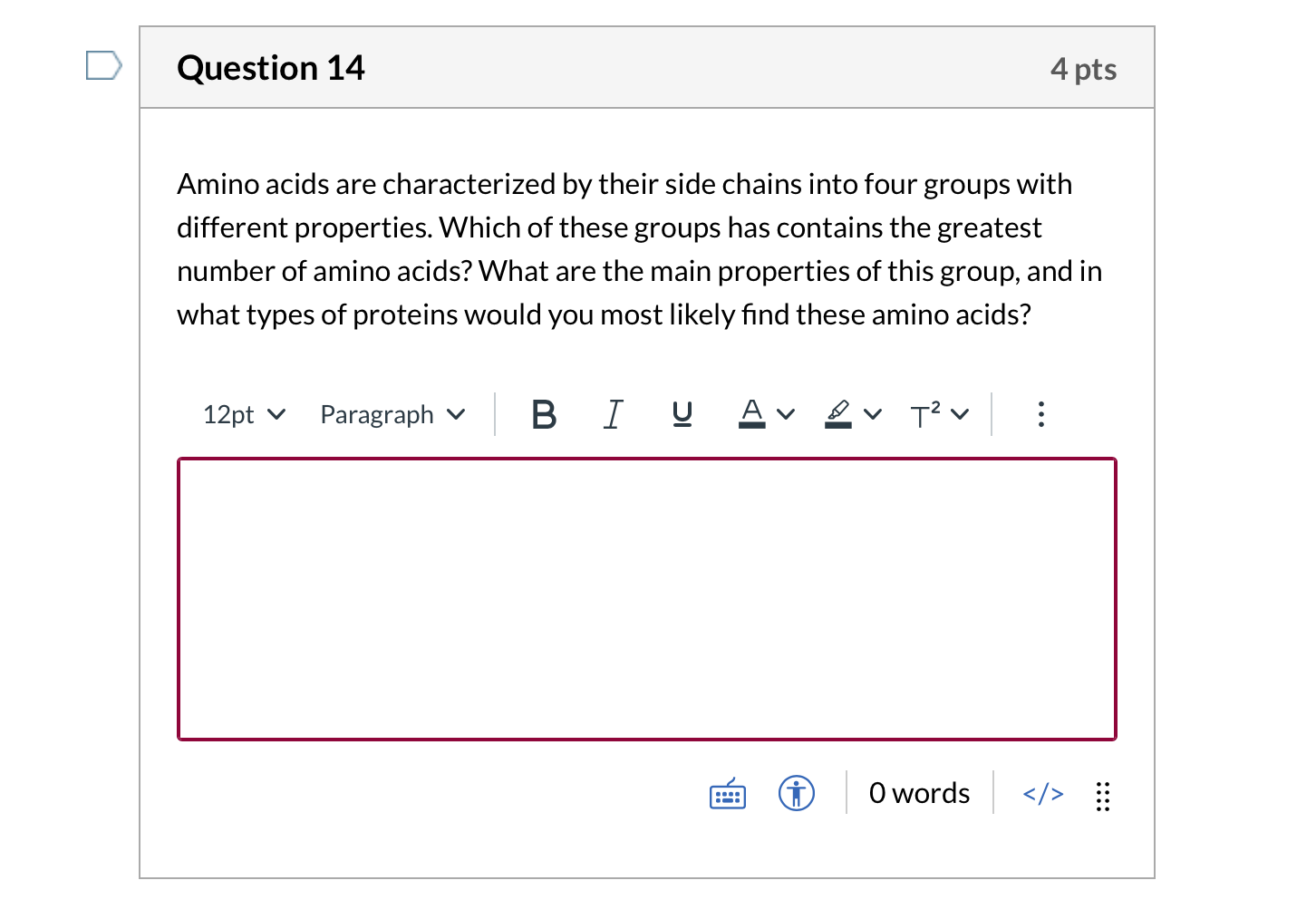Open the text color tool
This screenshot has width=1316, height=919.
(751, 414)
